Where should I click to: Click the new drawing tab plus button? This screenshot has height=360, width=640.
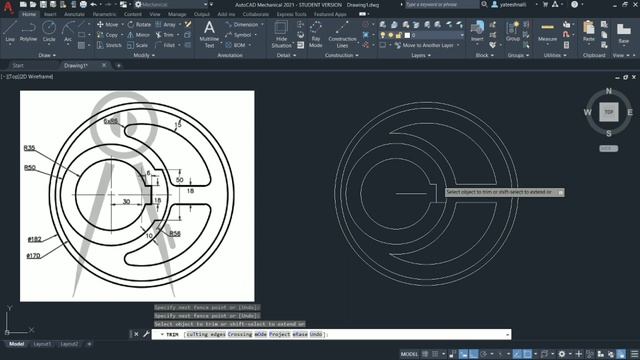point(118,66)
